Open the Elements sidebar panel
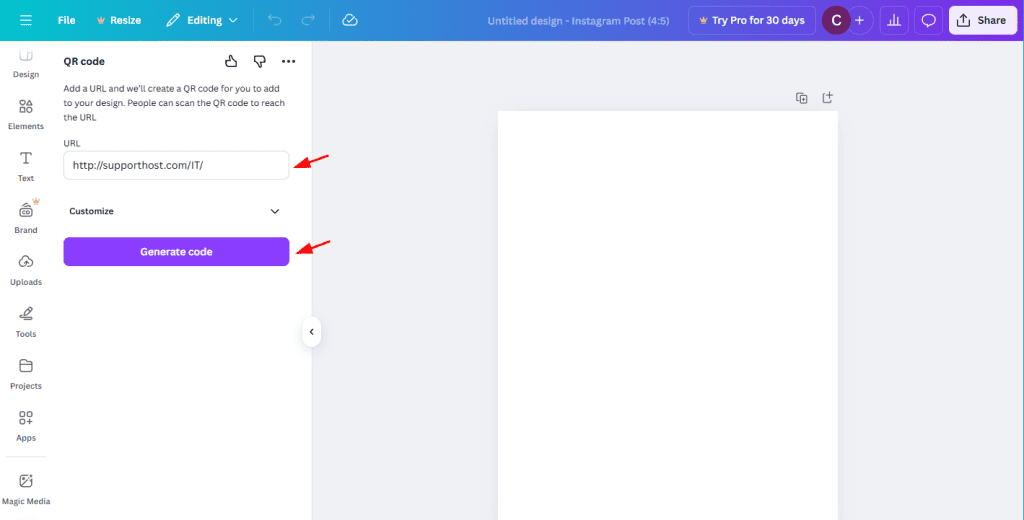Image resolution: width=1024 pixels, height=520 pixels. 26,114
